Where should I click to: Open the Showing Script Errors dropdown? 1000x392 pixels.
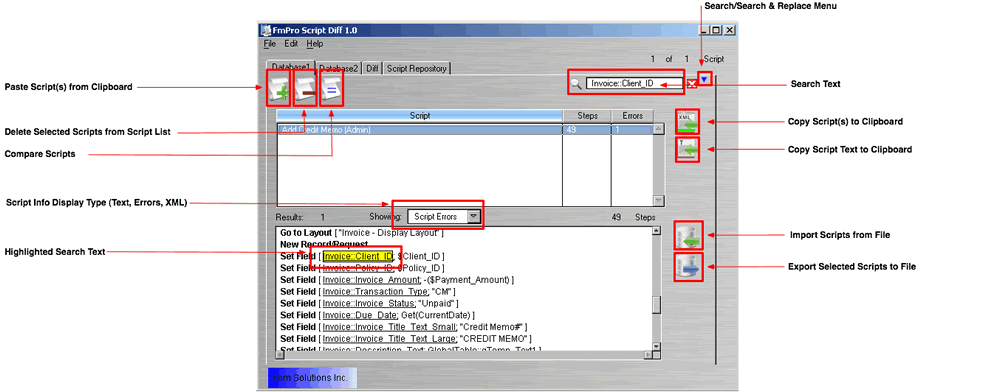click(x=473, y=216)
